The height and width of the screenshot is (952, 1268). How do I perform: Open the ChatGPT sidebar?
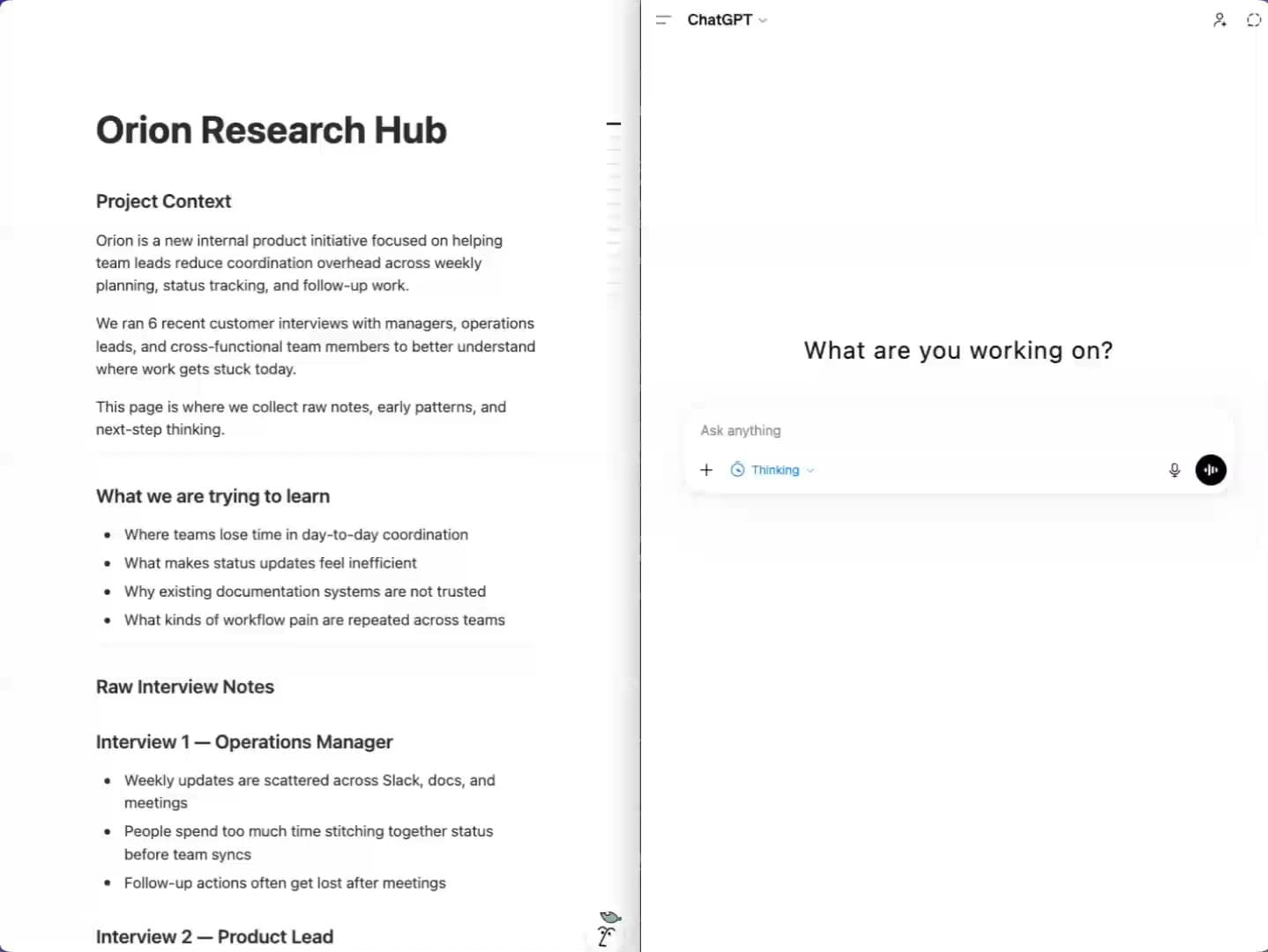[x=663, y=19]
